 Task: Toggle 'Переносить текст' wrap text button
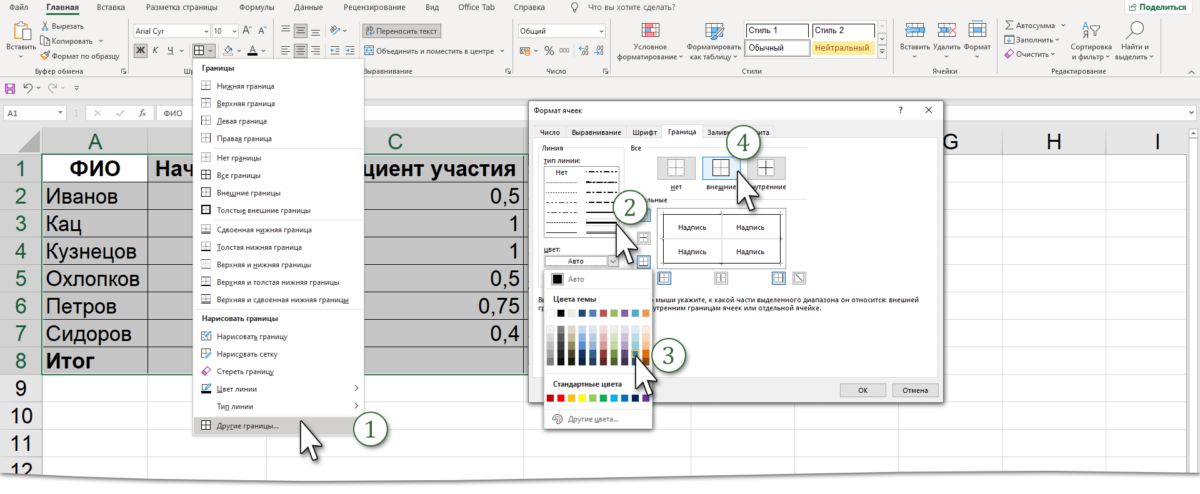[399, 31]
